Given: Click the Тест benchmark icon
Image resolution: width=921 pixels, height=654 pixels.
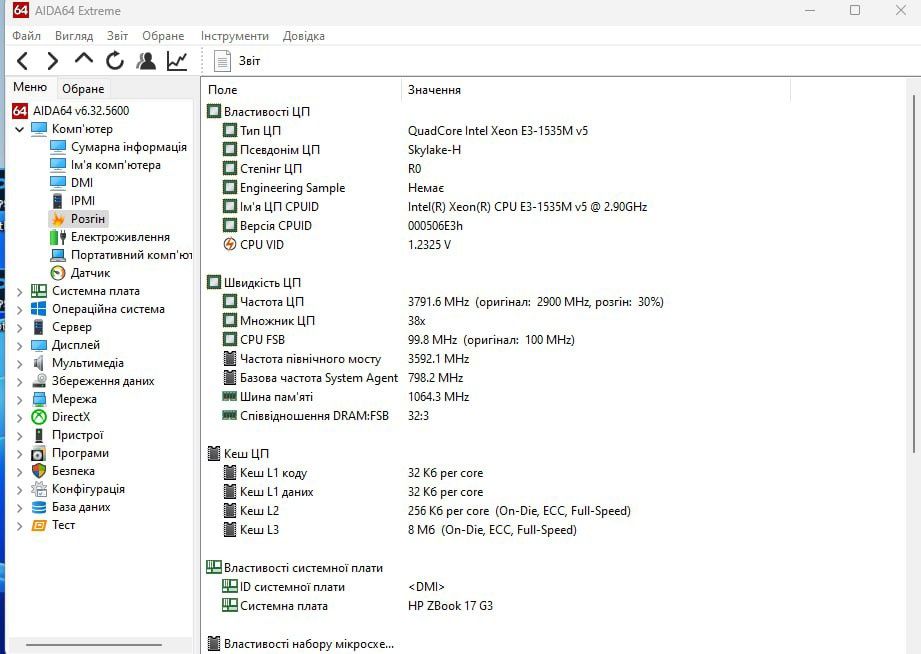Looking at the screenshot, I should click(39, 525).
